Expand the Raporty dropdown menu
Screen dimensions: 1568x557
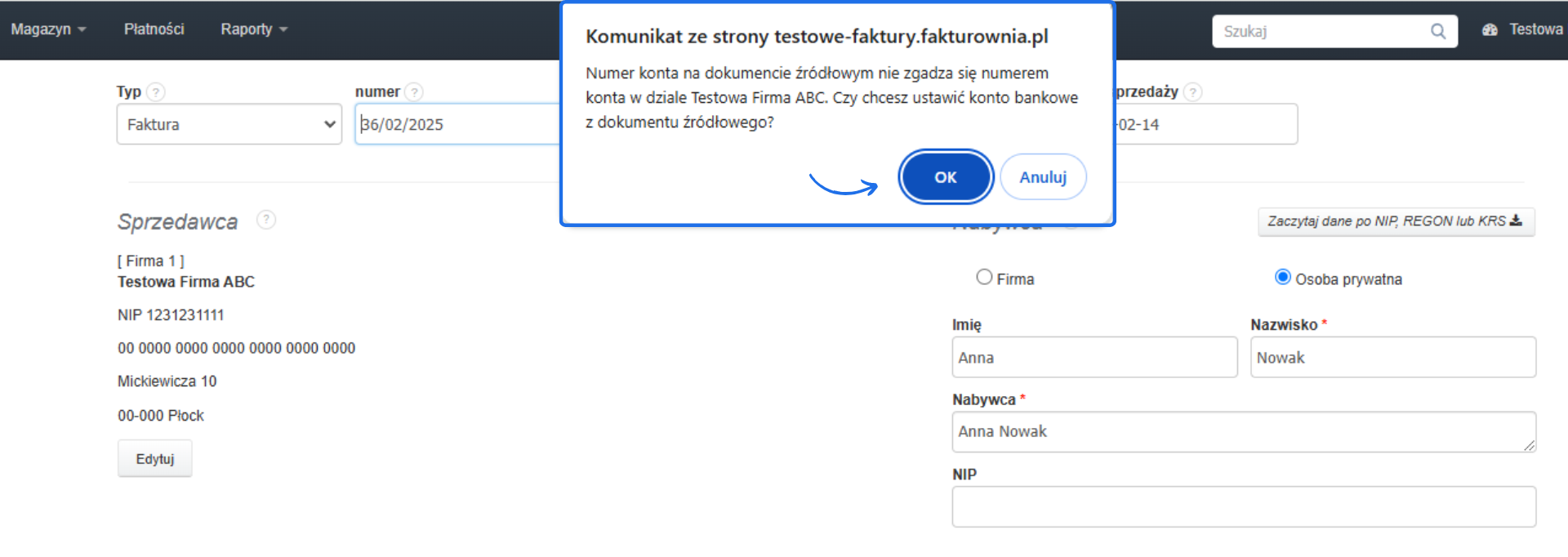pyautogui.click(x=252, y=28)
